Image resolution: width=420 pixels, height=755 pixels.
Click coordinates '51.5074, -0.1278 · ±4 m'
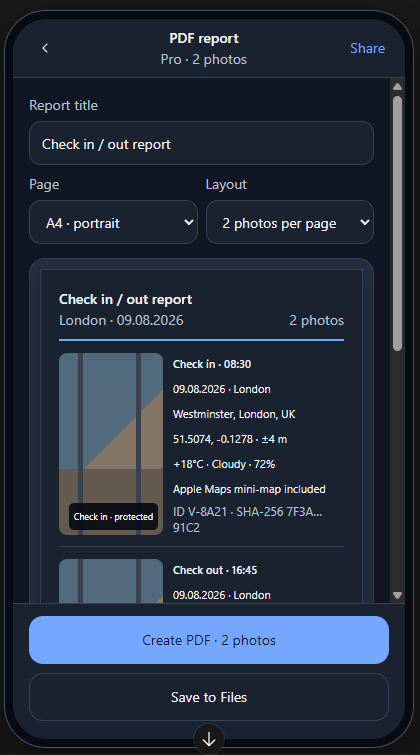(230, 439)
